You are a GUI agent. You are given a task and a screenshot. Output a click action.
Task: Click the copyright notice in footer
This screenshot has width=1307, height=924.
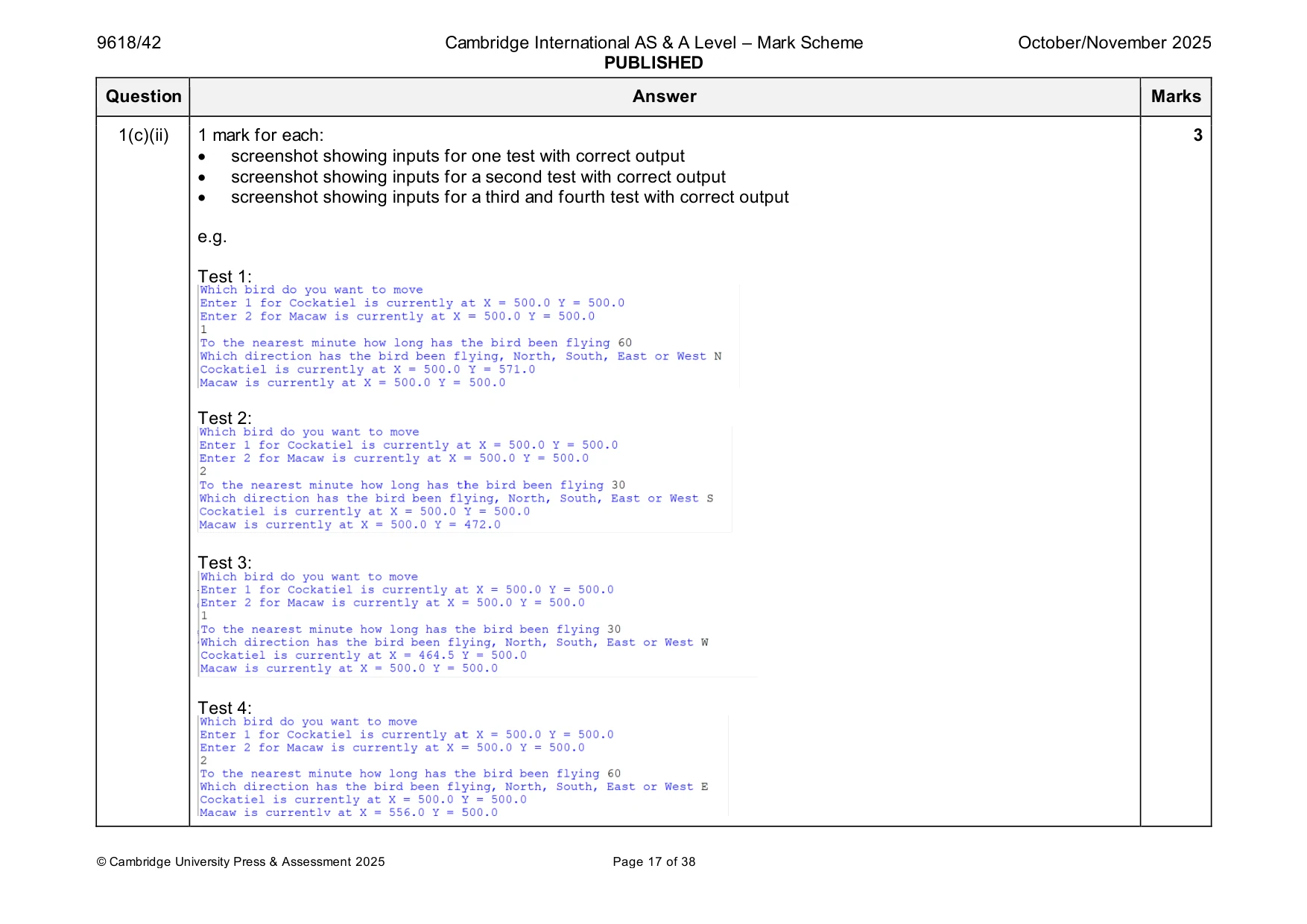(x=241, y=862)
